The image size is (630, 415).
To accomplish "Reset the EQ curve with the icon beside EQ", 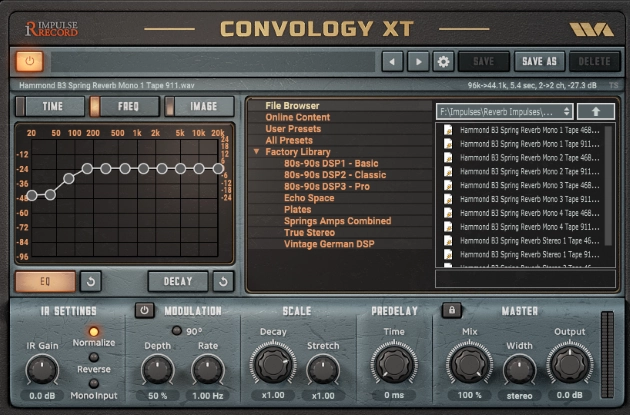I will coord(91,281).
